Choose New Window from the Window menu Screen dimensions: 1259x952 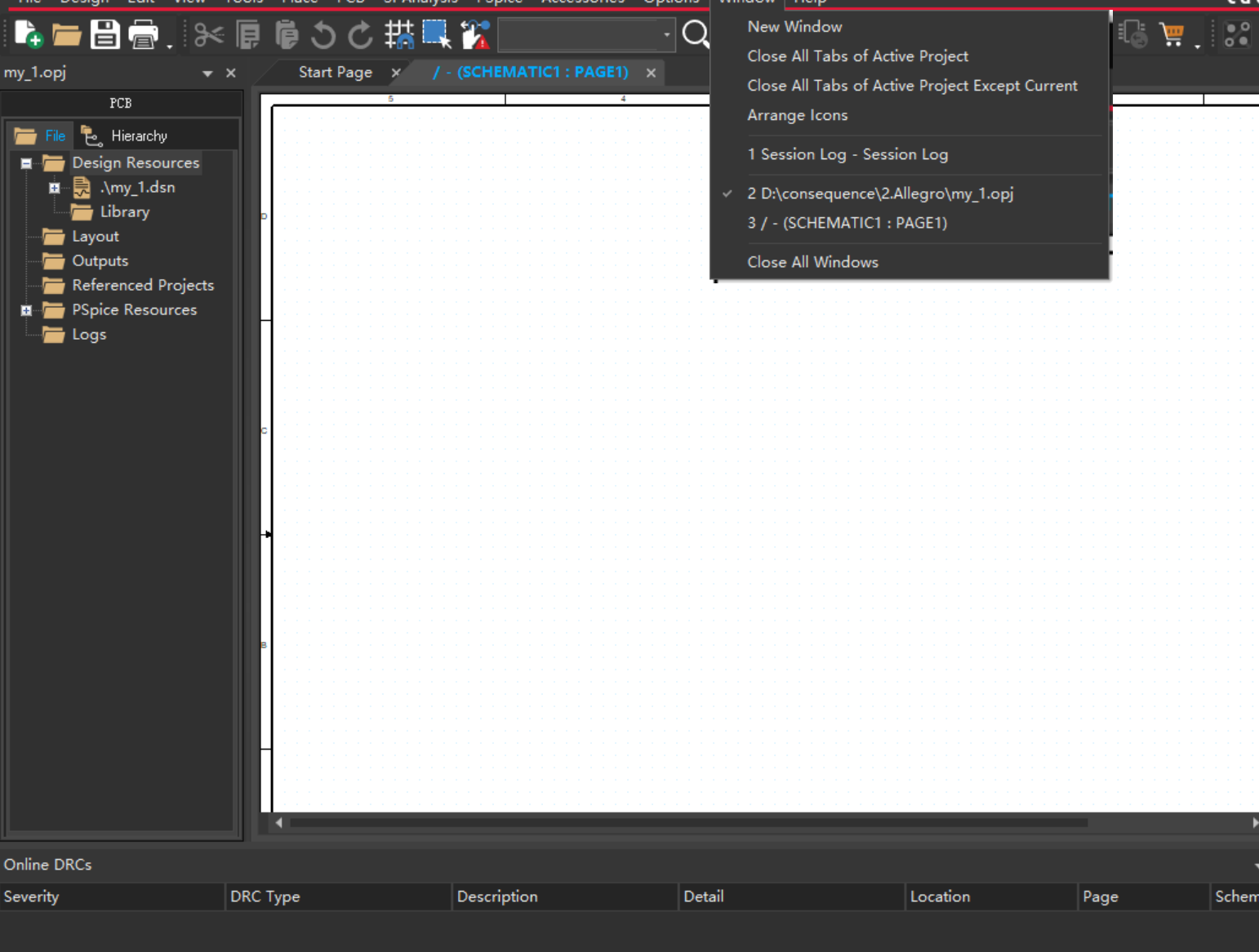[794, 27]
